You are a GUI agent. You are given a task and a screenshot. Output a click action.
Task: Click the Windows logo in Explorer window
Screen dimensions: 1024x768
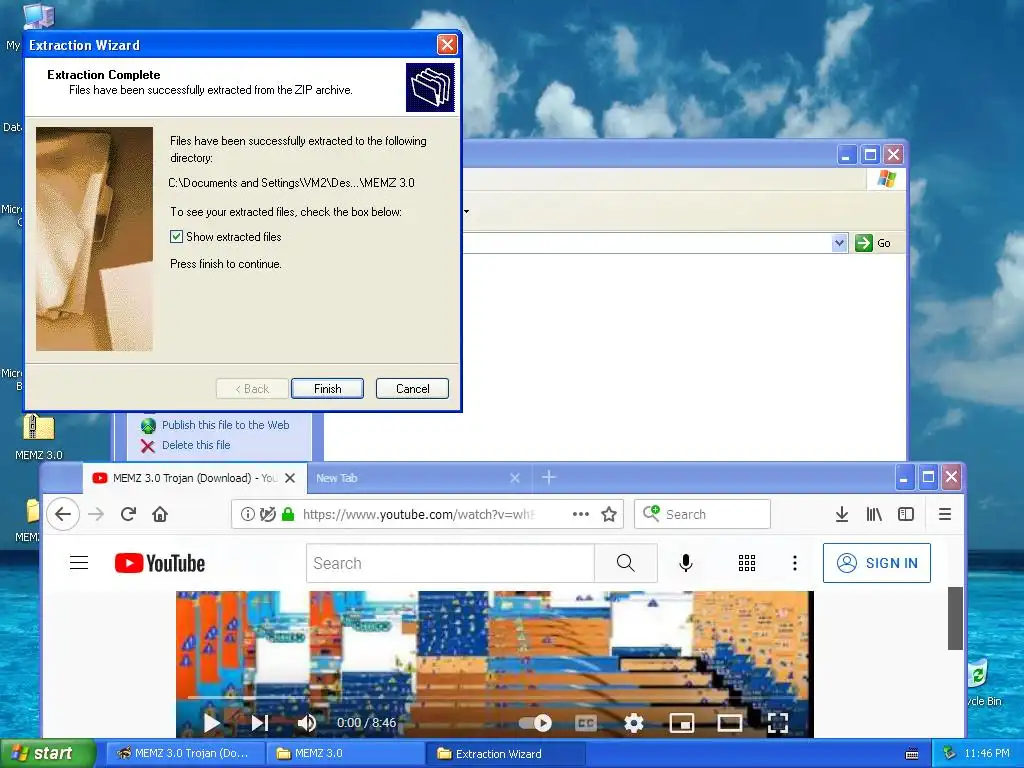(x=887, y=178)
